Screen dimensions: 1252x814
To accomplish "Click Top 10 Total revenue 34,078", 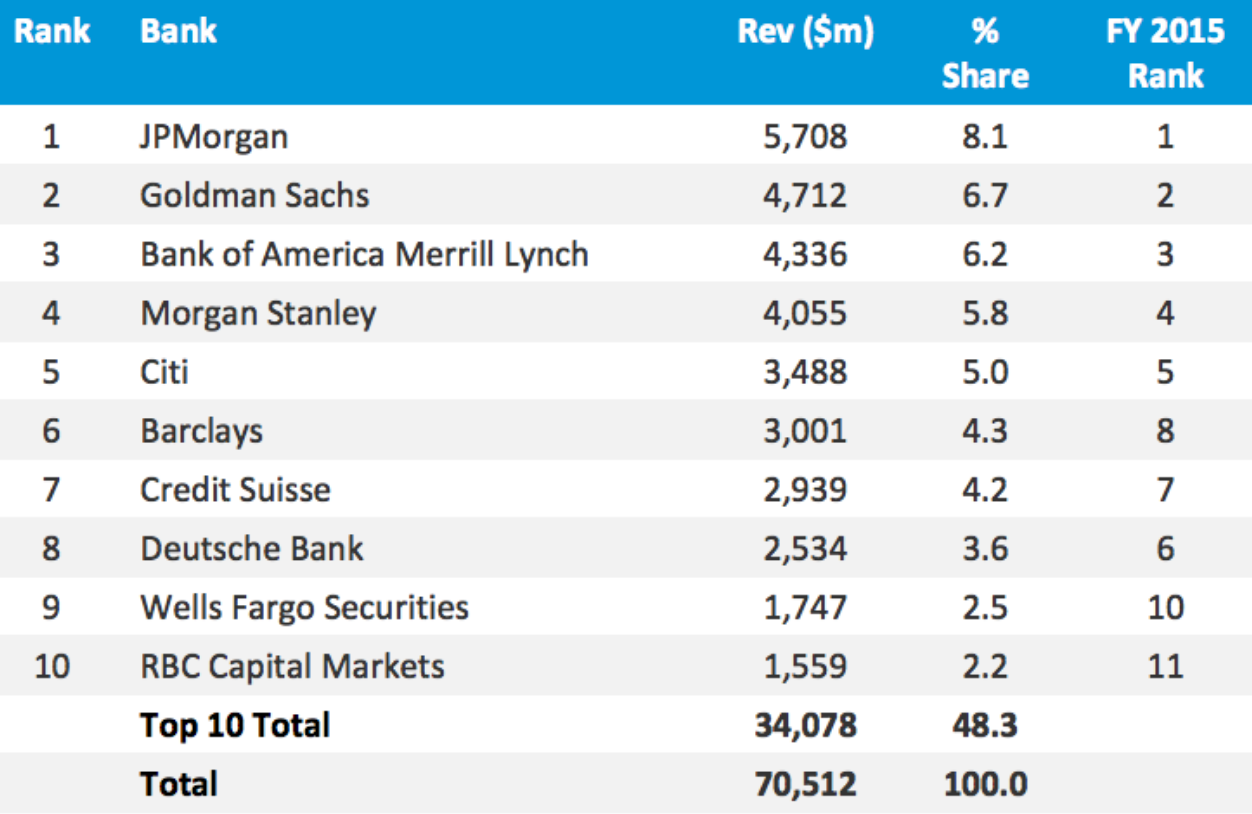I will point(805,726).
